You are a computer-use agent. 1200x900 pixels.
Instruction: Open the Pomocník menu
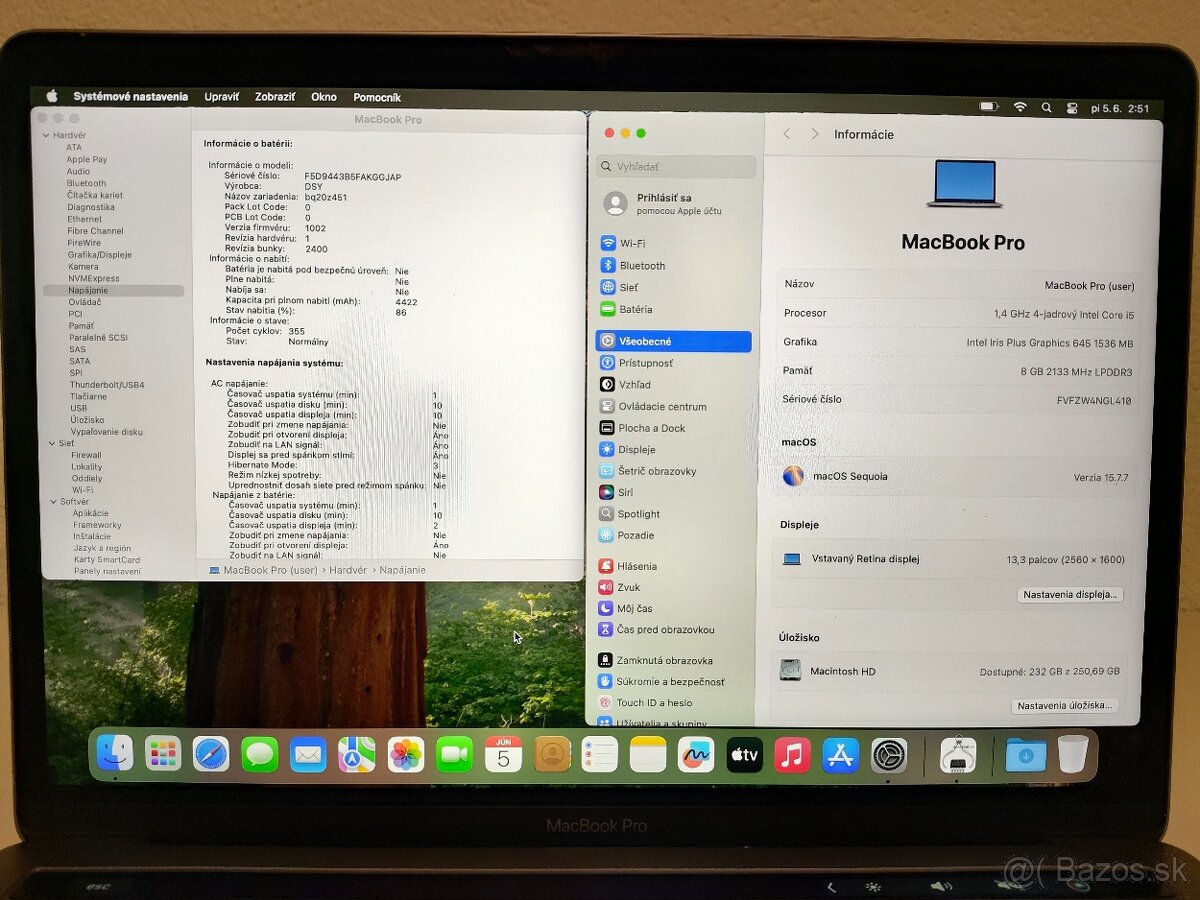377,97
